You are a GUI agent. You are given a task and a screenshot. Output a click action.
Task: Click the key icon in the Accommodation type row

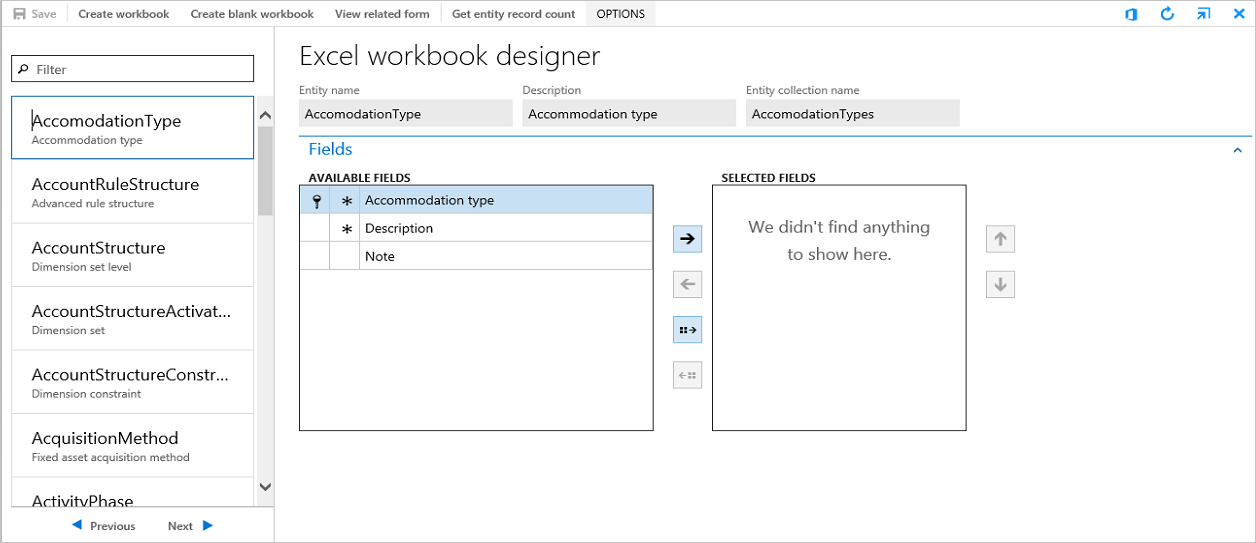tap(316, 200)
